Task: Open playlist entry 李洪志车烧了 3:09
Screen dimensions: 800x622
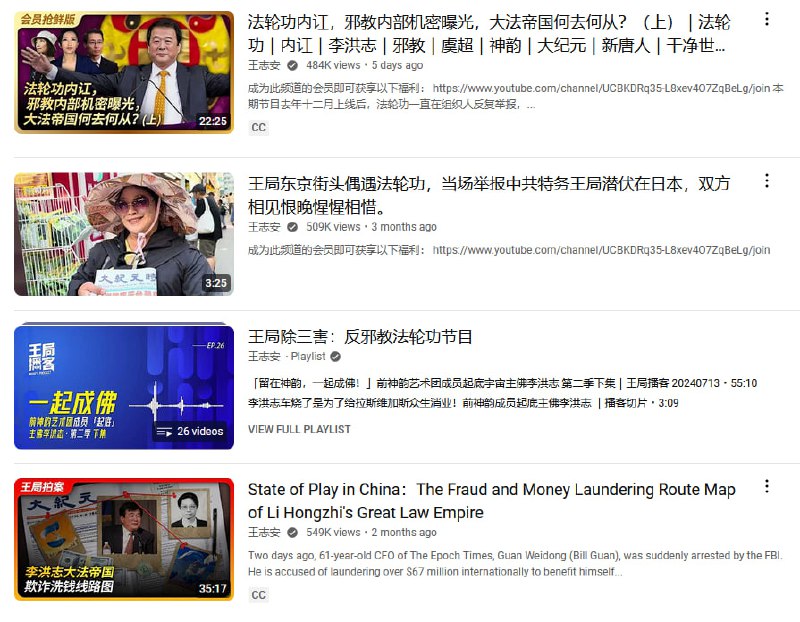Action: [x=463, y=403]
